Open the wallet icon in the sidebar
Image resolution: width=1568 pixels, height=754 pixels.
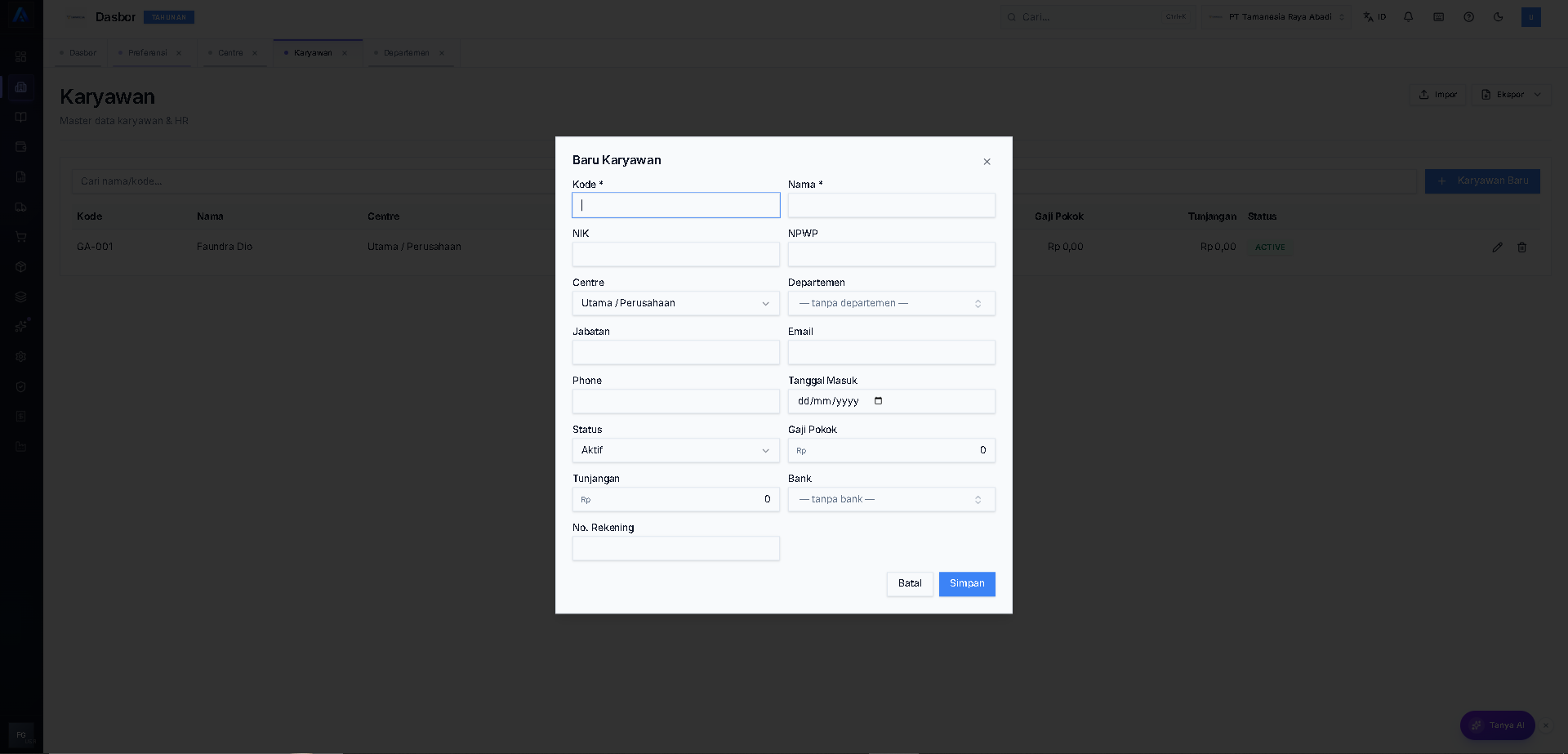21,147
